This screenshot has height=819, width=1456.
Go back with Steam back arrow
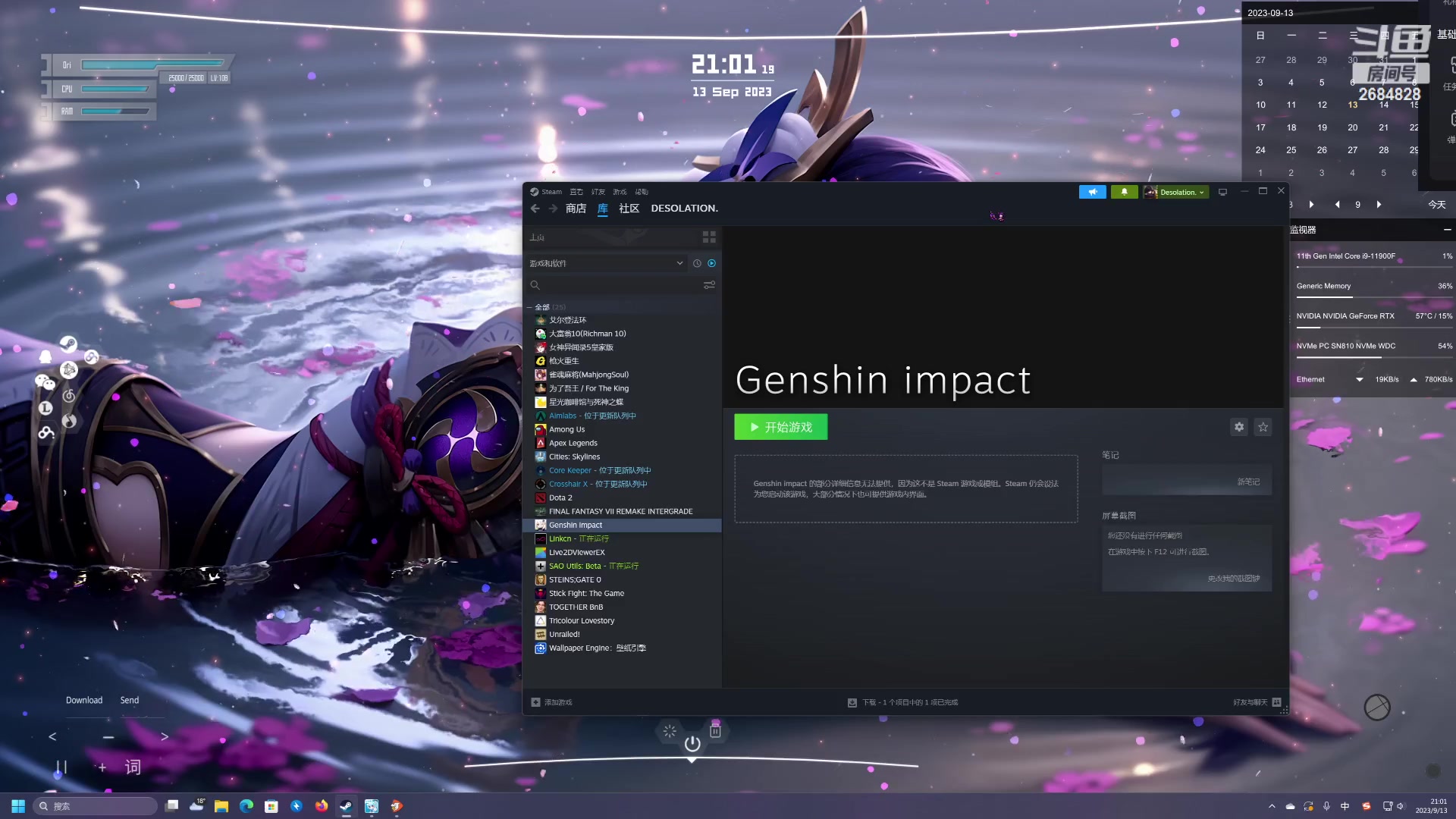535,209
